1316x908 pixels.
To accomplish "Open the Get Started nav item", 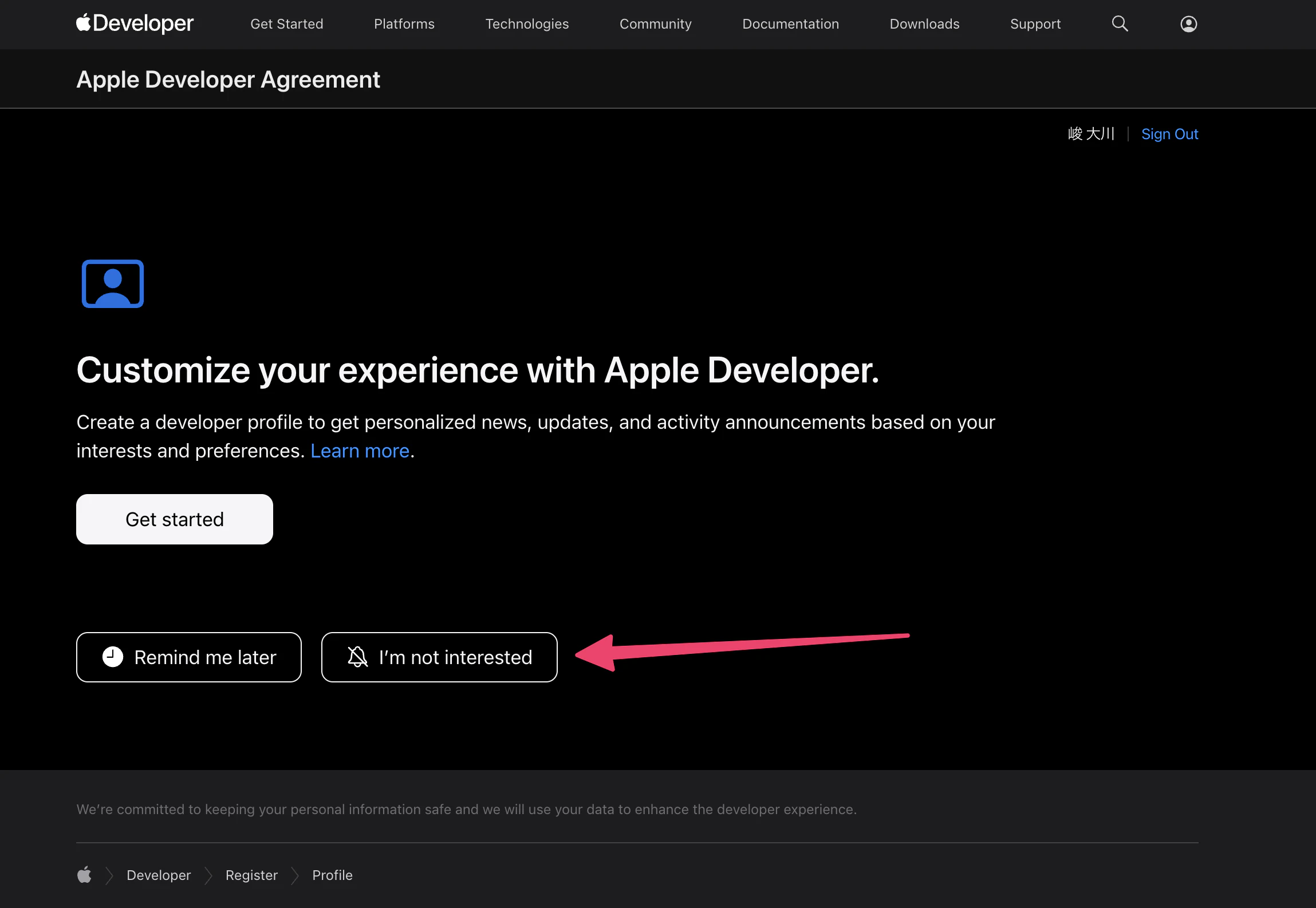I will [x=287, y=23].
